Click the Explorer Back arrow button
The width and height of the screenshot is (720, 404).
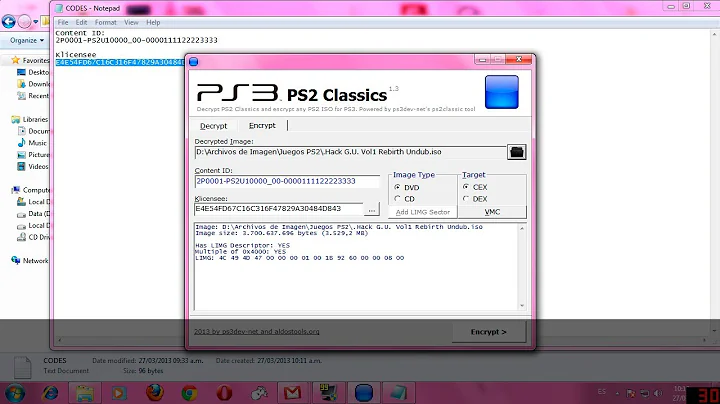8,22
